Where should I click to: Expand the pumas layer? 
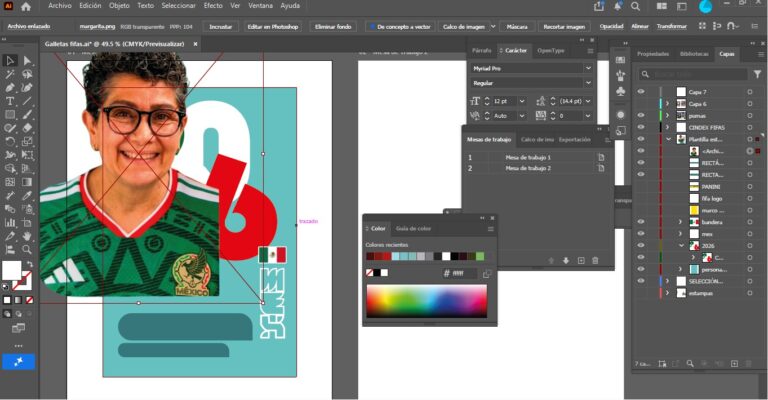667,116
